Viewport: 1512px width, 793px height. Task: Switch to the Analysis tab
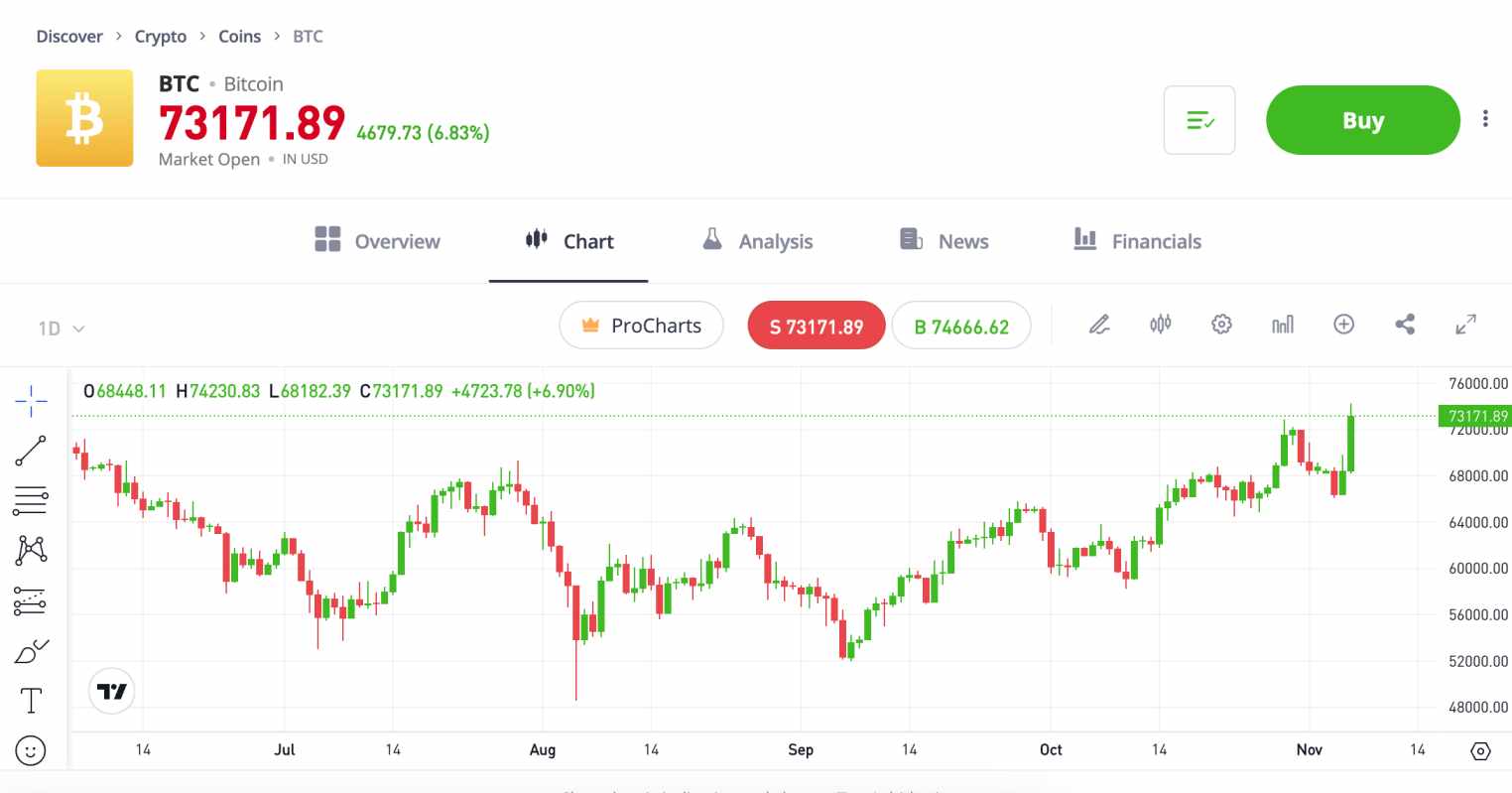tap(757, 241)
